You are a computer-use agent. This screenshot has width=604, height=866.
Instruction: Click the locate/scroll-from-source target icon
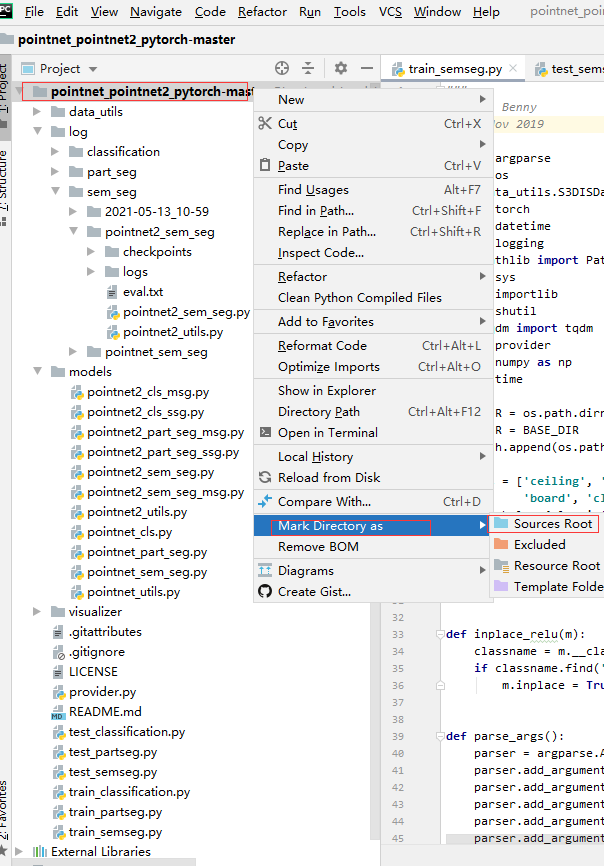click(x=282, y=68)
